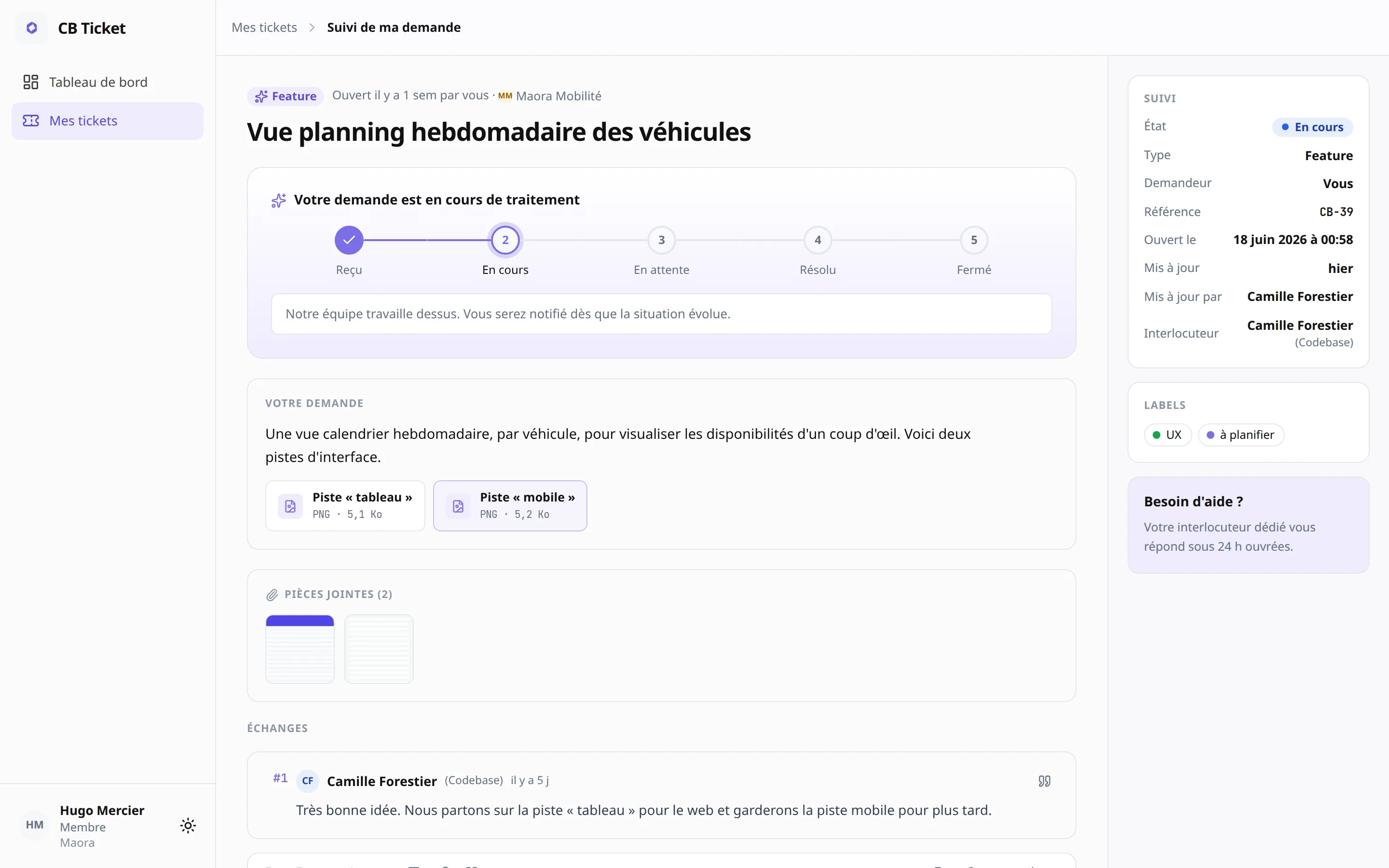Select step 2 En cours
Image resolution: width=1389 pixels, height=868 pixels.
[x=505, y=240]
